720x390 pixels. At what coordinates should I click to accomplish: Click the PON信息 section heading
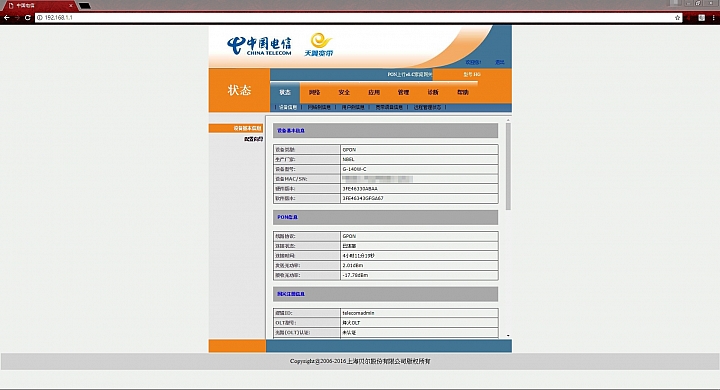pyautogui.click(x=287, y=217)
